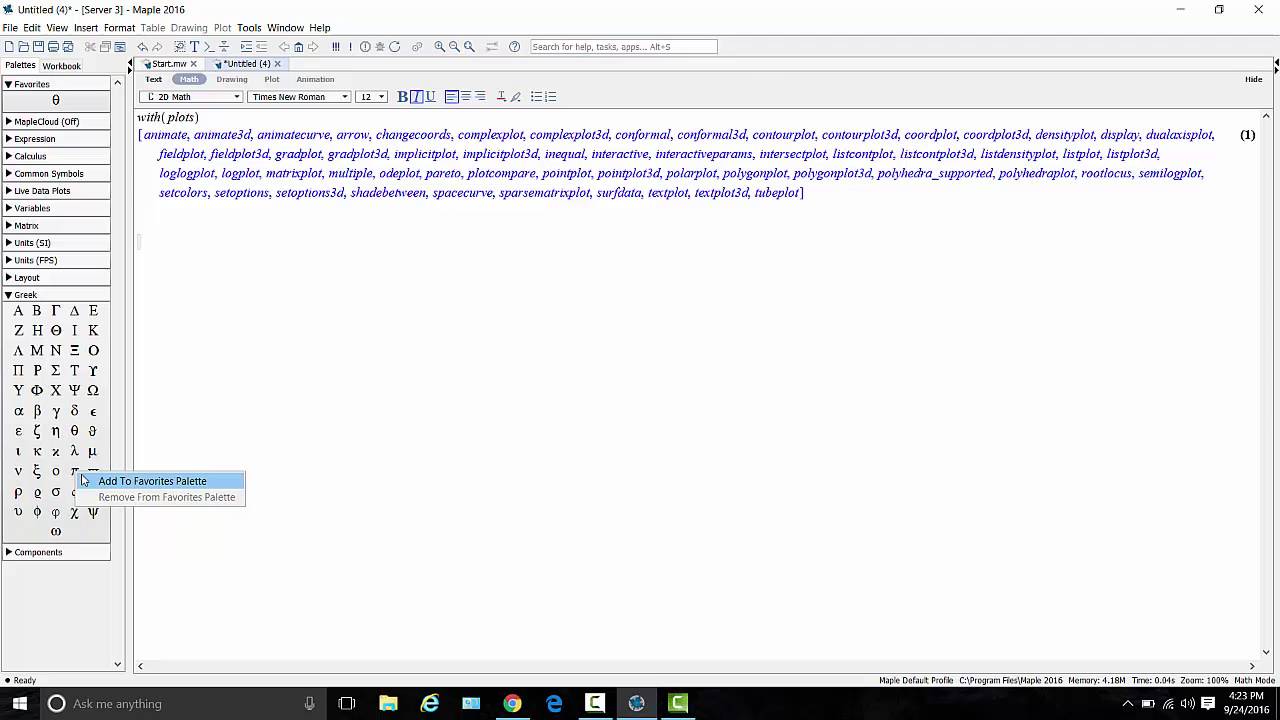
Task: Cut the selection with the scissors icon
Action: tap(89, 47)
